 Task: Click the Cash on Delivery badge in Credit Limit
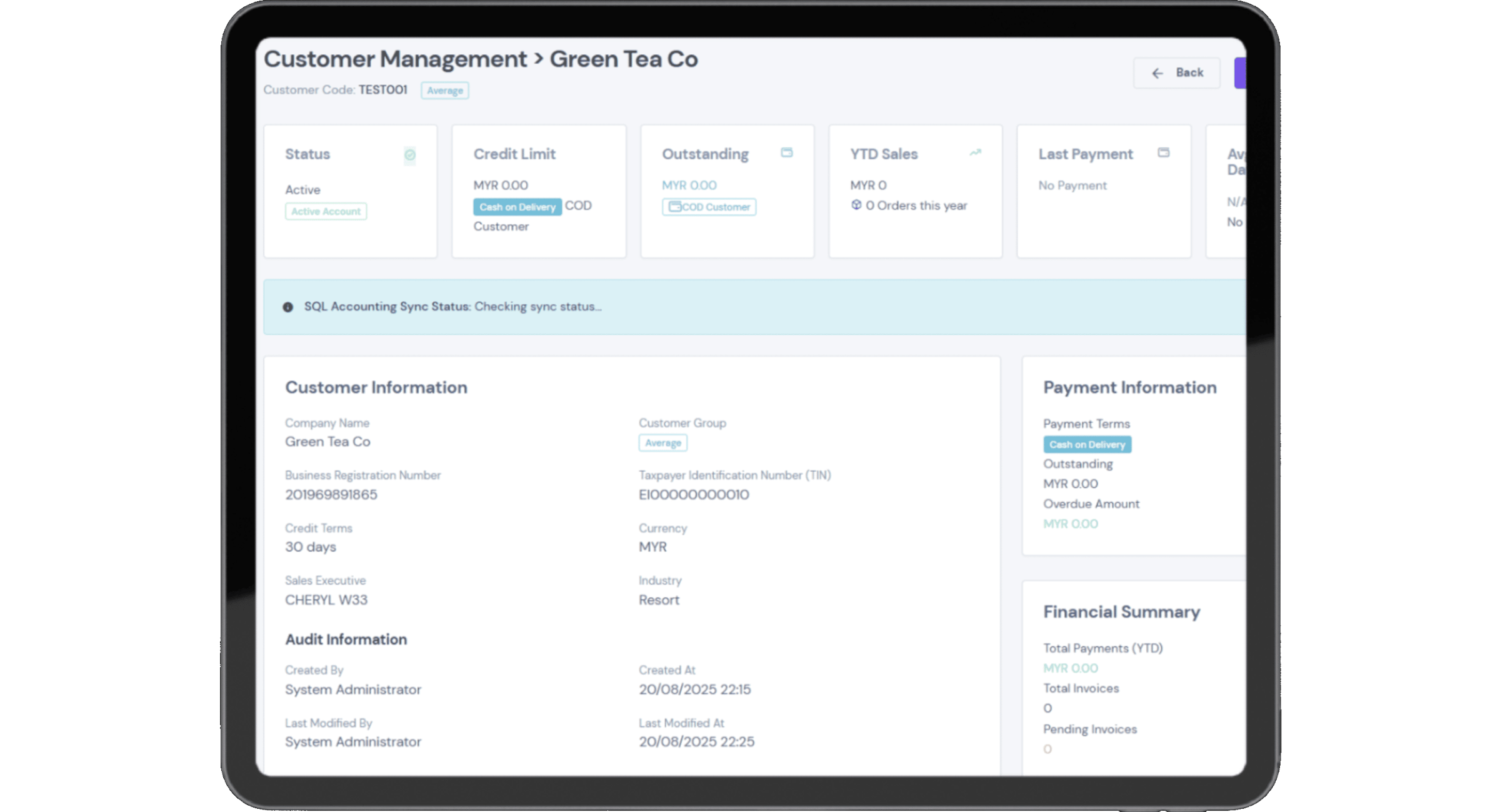click(517, 207)
